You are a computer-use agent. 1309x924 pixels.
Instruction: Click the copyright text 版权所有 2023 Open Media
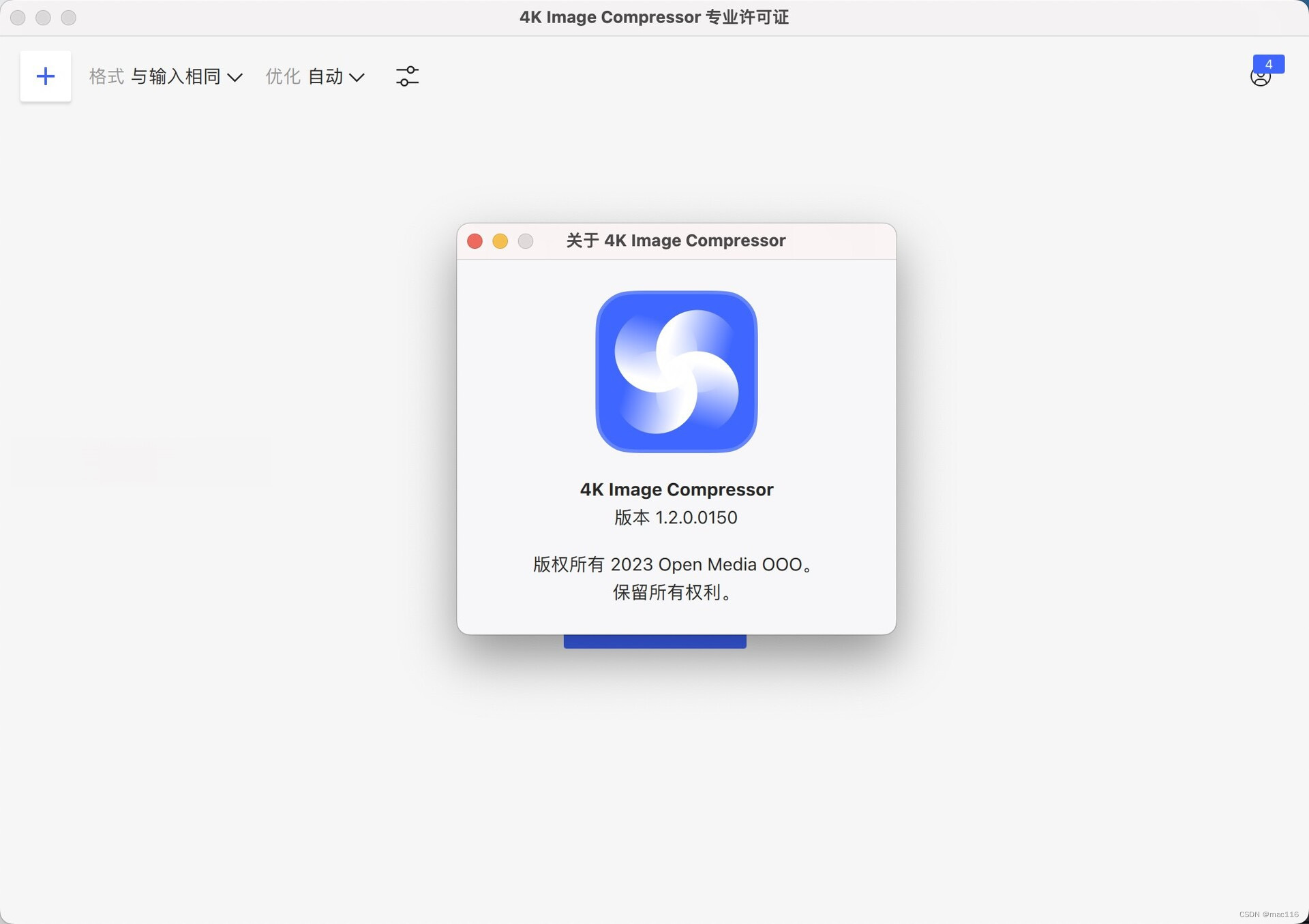[672, 565]
